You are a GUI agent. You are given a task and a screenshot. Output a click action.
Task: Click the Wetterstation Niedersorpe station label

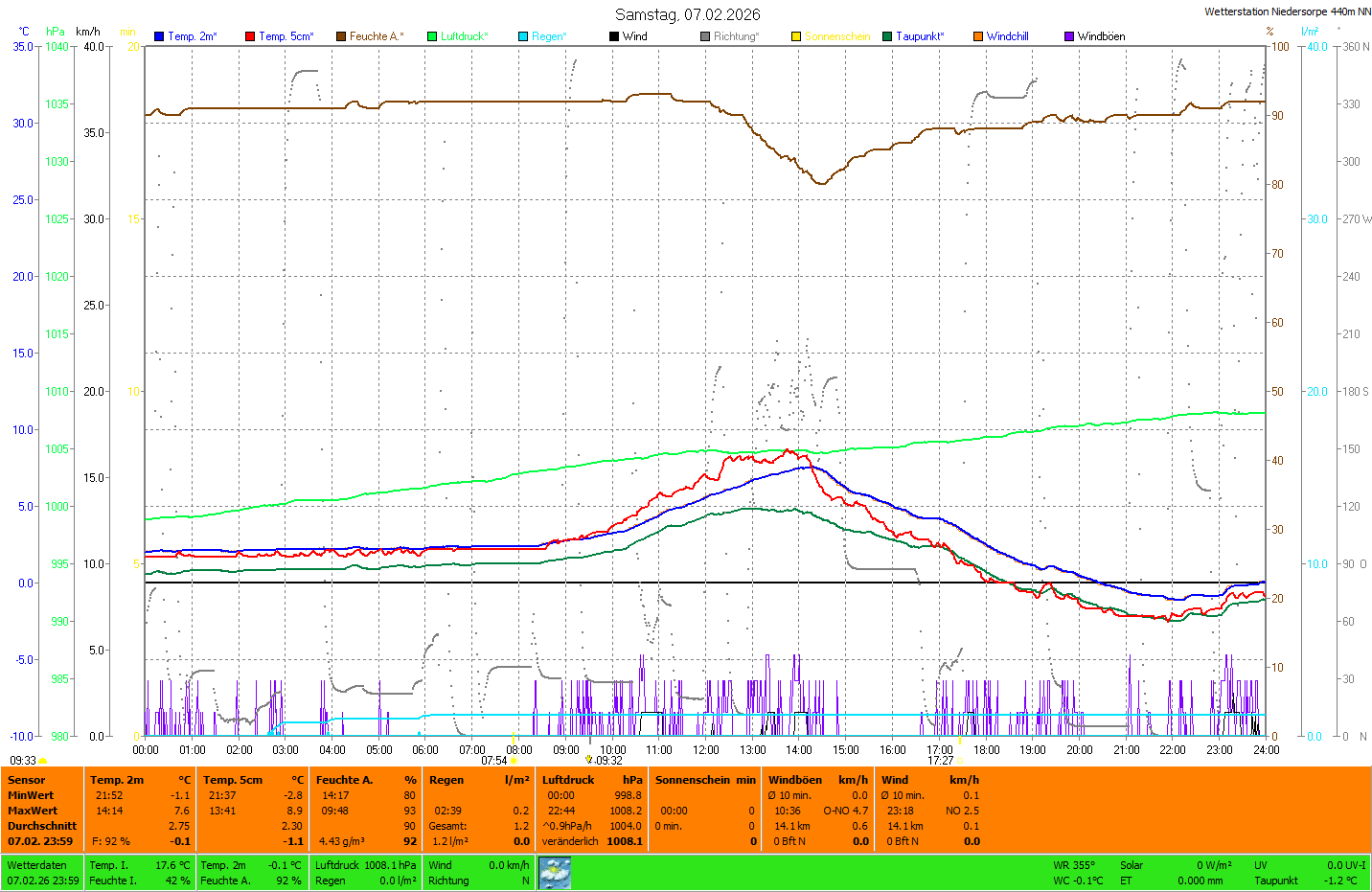1287,11
